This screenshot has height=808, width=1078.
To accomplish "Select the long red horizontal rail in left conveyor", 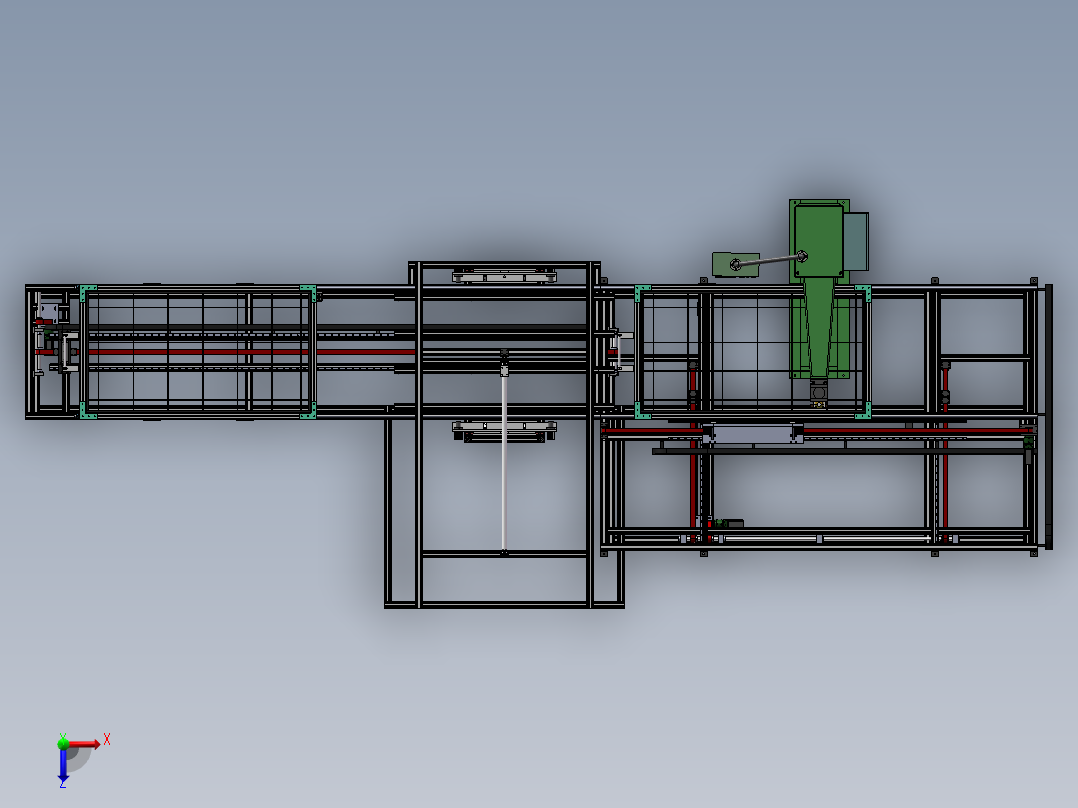I will (x=225, y=351).
